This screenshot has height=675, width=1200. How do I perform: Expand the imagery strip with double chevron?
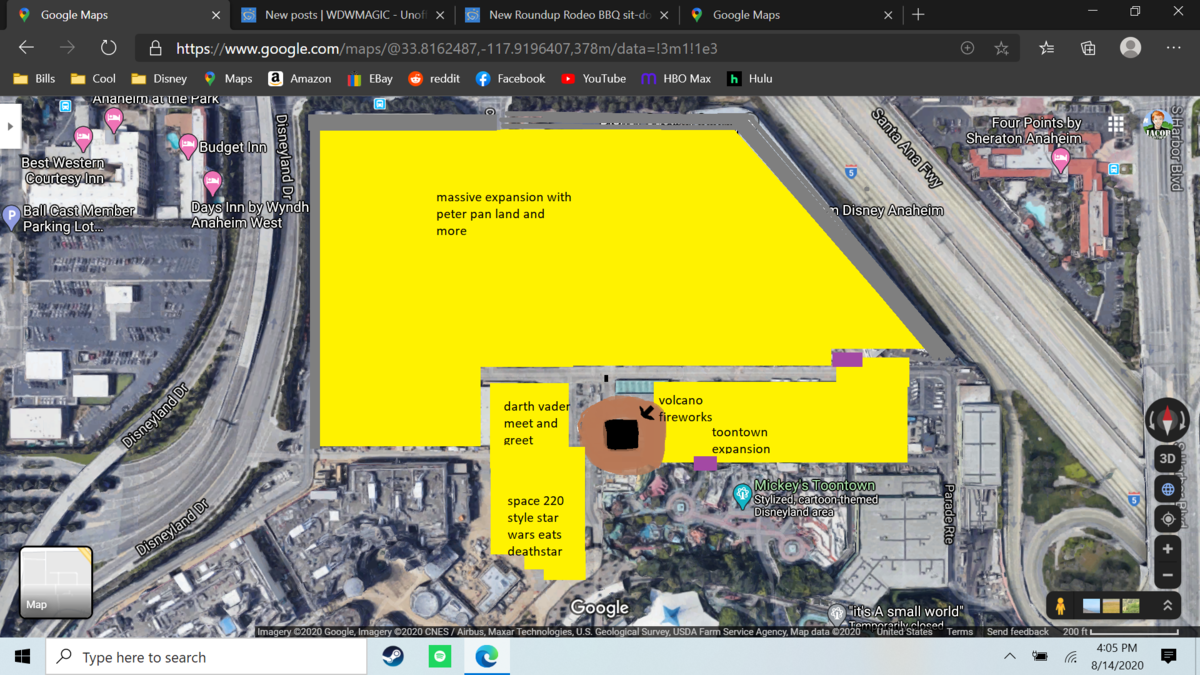tap(1167, 606)
